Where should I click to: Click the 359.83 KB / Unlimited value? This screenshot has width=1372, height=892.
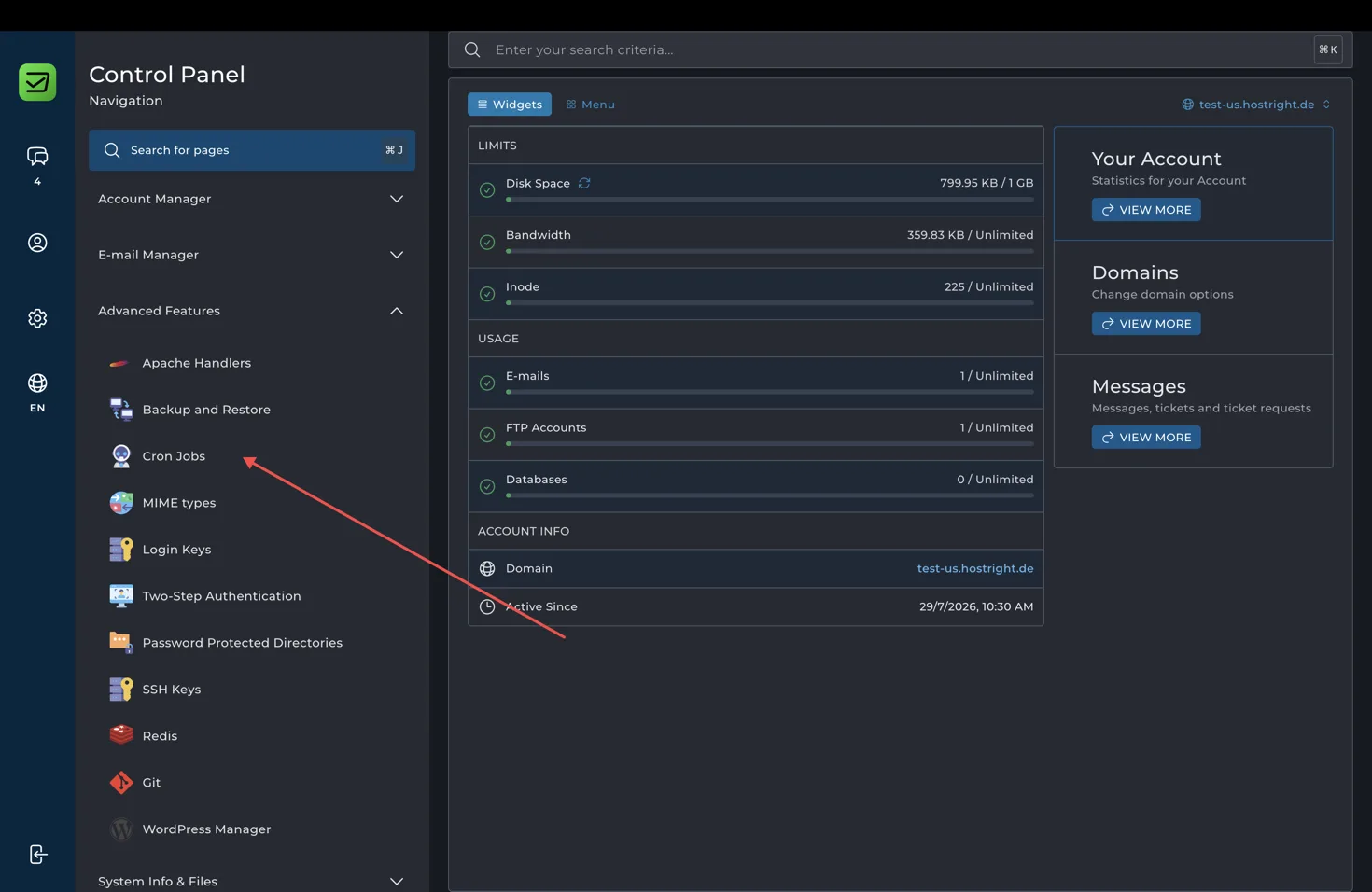pyautogui.click(x=971, y=235)
